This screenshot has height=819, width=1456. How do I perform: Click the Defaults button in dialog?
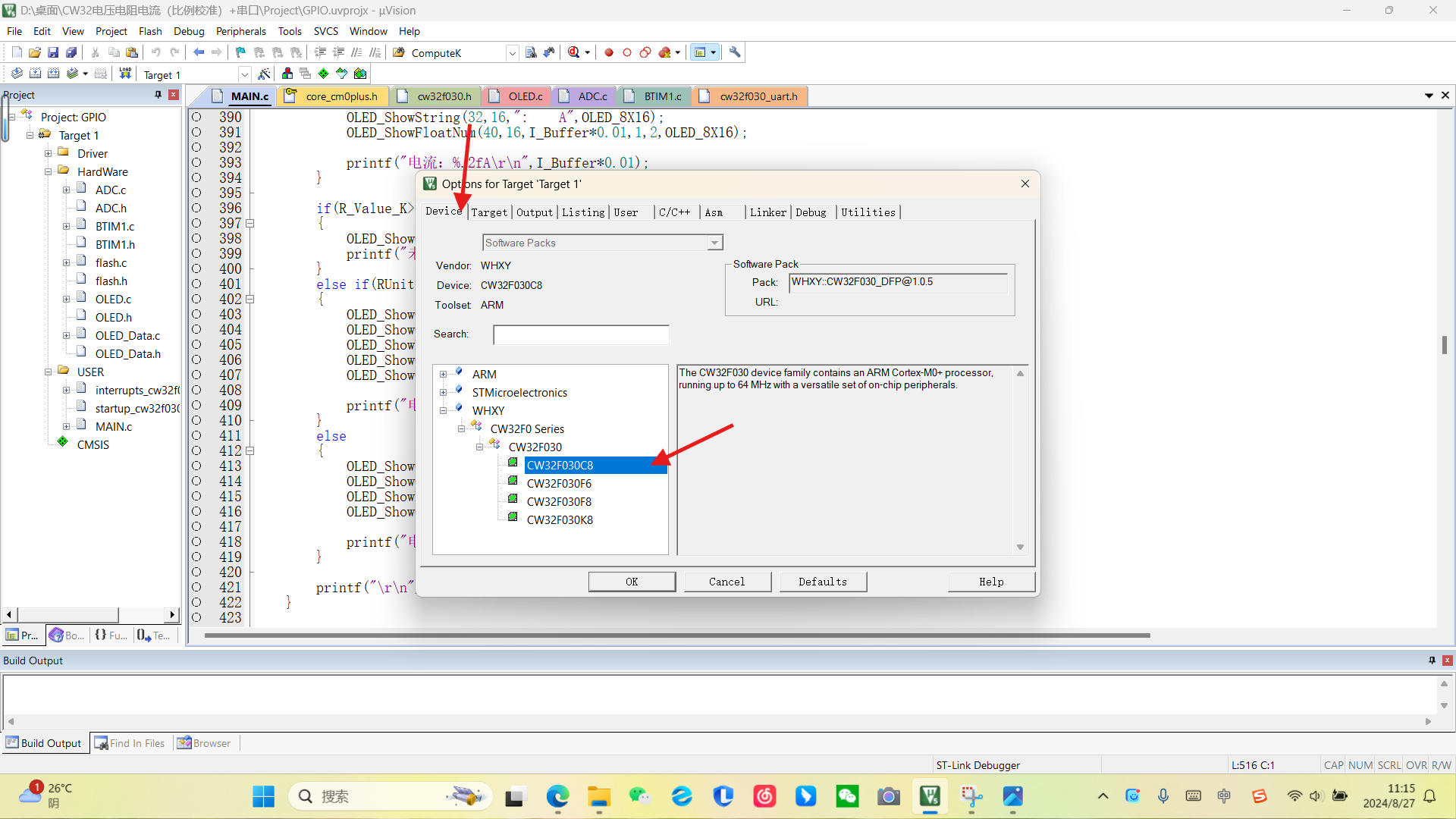tap(823, 582)
